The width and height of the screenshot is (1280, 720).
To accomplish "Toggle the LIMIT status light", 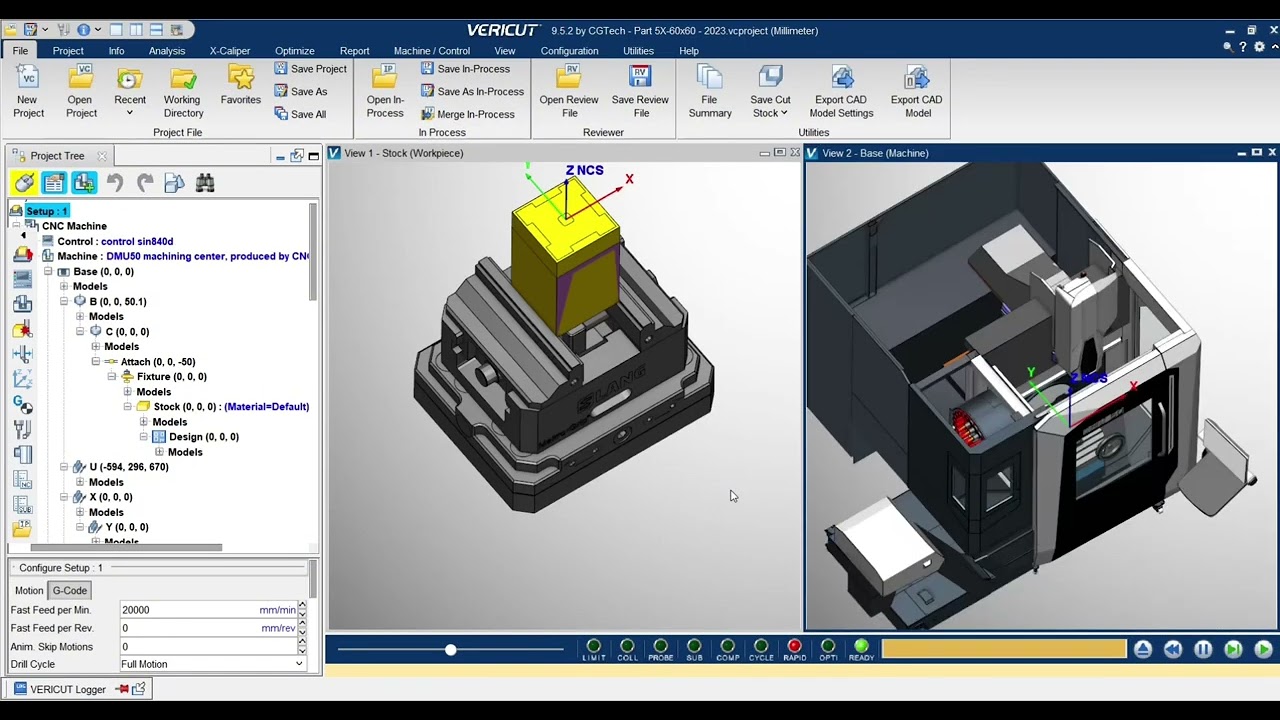I will (594, 649).
